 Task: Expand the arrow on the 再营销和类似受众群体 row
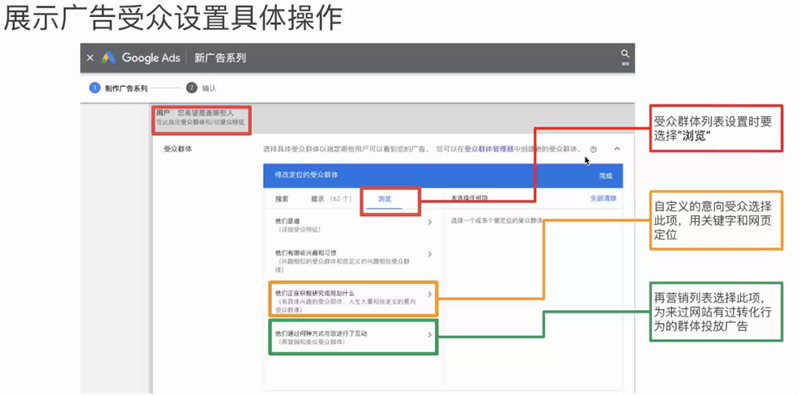pyautogui.click(x=430, y=335)
